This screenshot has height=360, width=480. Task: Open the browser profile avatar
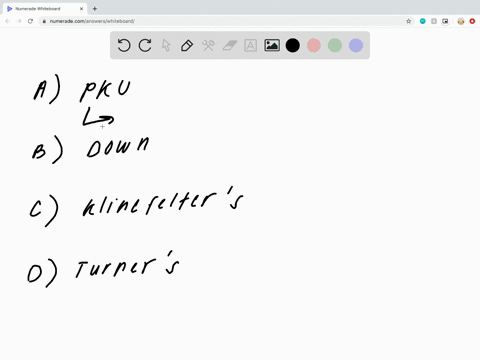[461, 21]
